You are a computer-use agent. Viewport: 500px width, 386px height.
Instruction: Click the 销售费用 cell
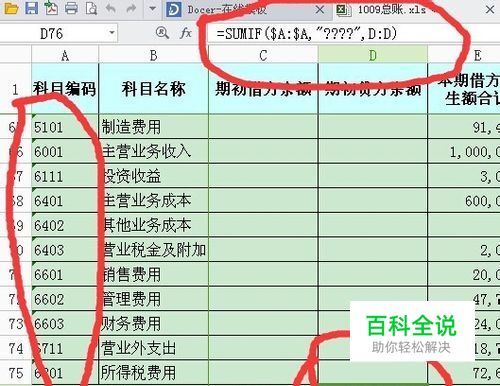(153, 274)
